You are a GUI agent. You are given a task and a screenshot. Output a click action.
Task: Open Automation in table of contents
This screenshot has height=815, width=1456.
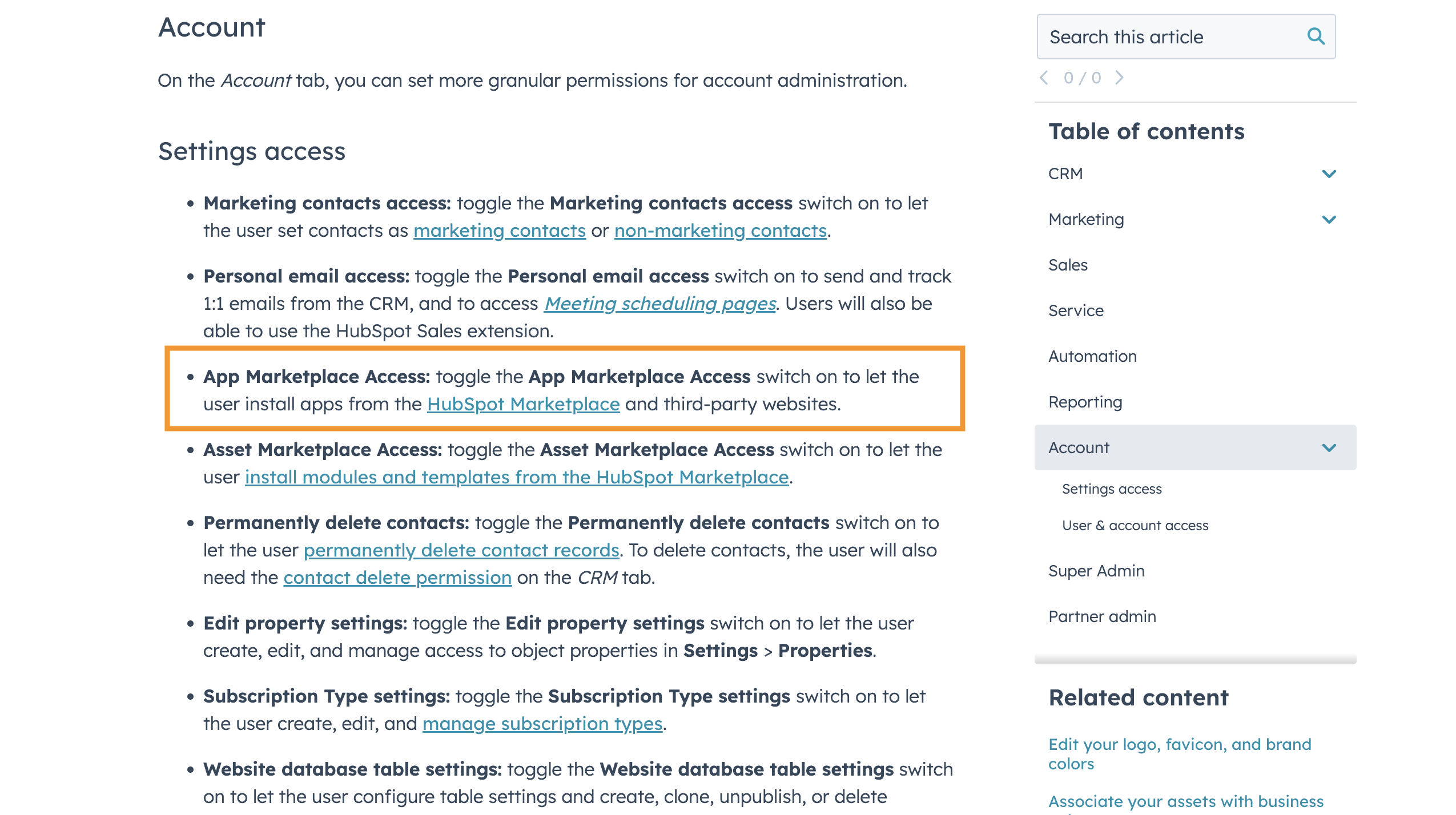1092,356
